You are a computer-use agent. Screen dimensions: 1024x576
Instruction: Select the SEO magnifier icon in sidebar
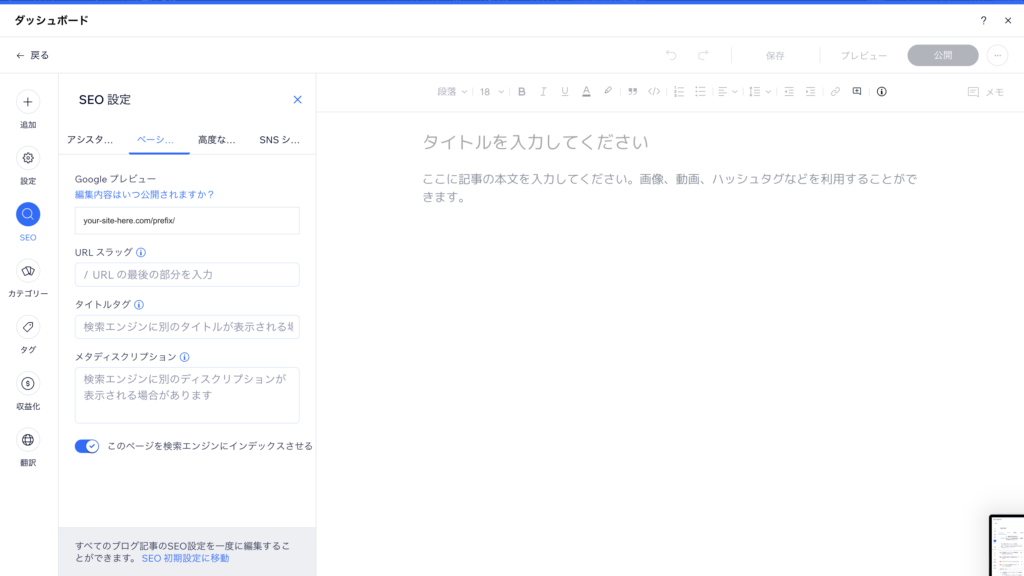[27, 214]
